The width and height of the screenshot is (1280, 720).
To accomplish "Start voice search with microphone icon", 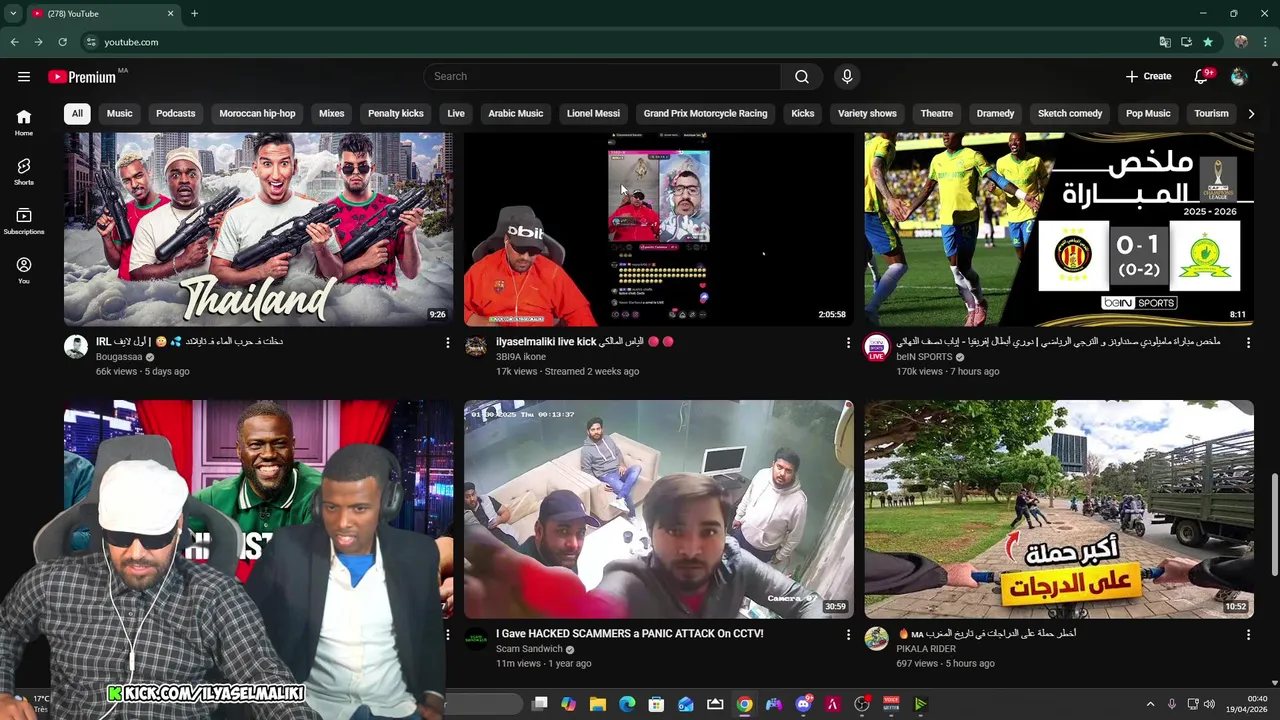I will tap(847, 76).
